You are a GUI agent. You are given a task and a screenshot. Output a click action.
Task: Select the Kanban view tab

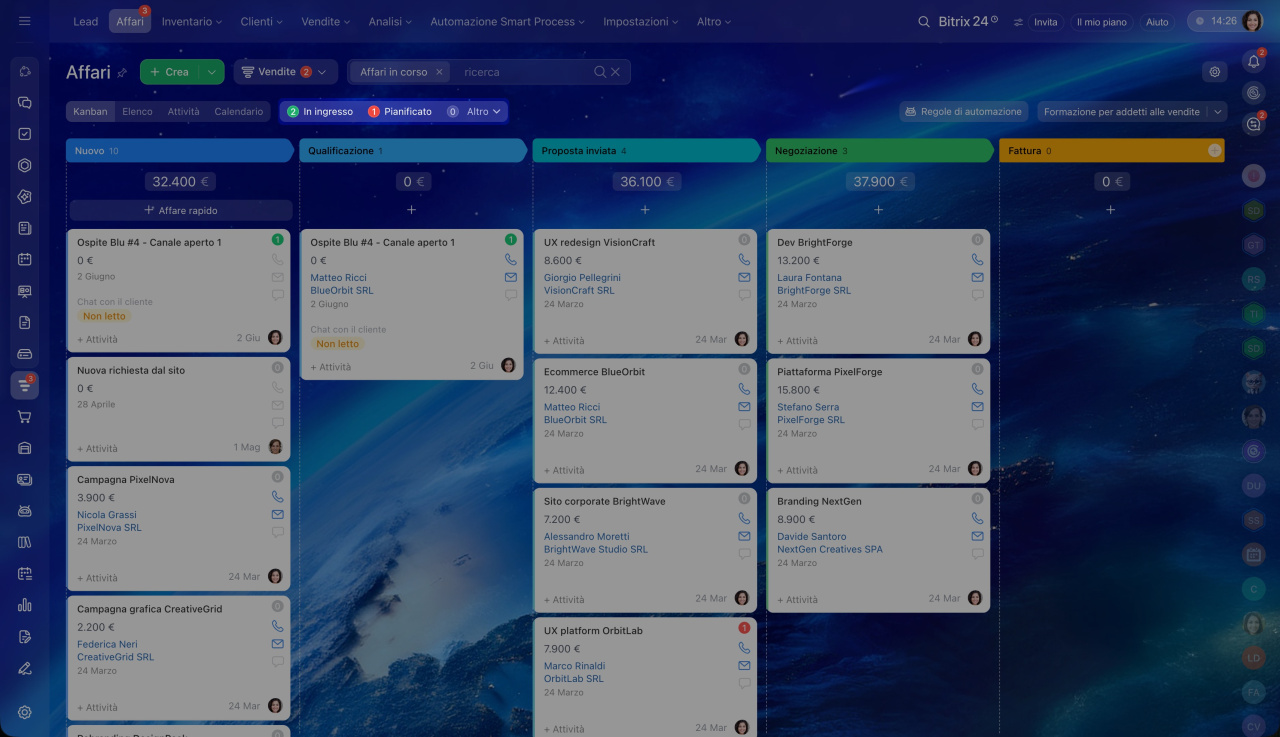tap(90, 112)
